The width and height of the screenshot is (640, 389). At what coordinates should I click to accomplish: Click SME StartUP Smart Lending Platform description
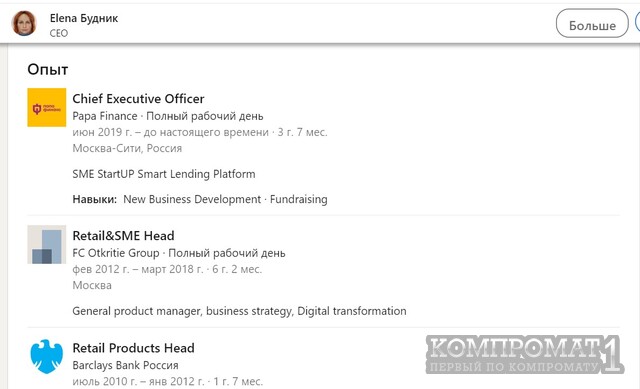[164, 174]
